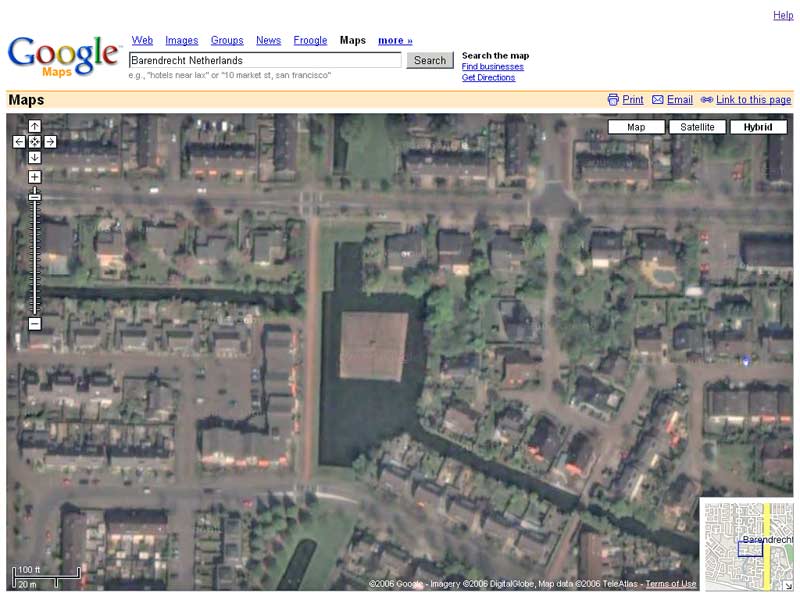Pan the map left with arrow
The image size is (800, 600).
pos(19,142)
